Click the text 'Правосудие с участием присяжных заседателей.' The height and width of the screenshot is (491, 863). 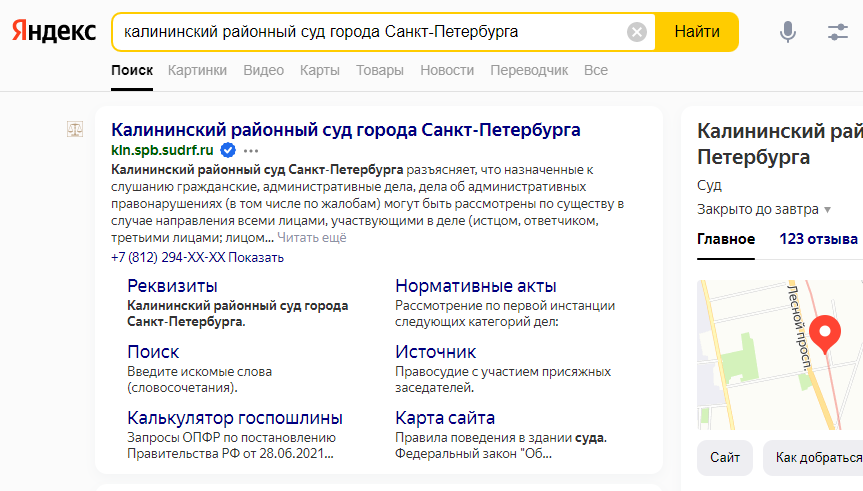point(503,380)
